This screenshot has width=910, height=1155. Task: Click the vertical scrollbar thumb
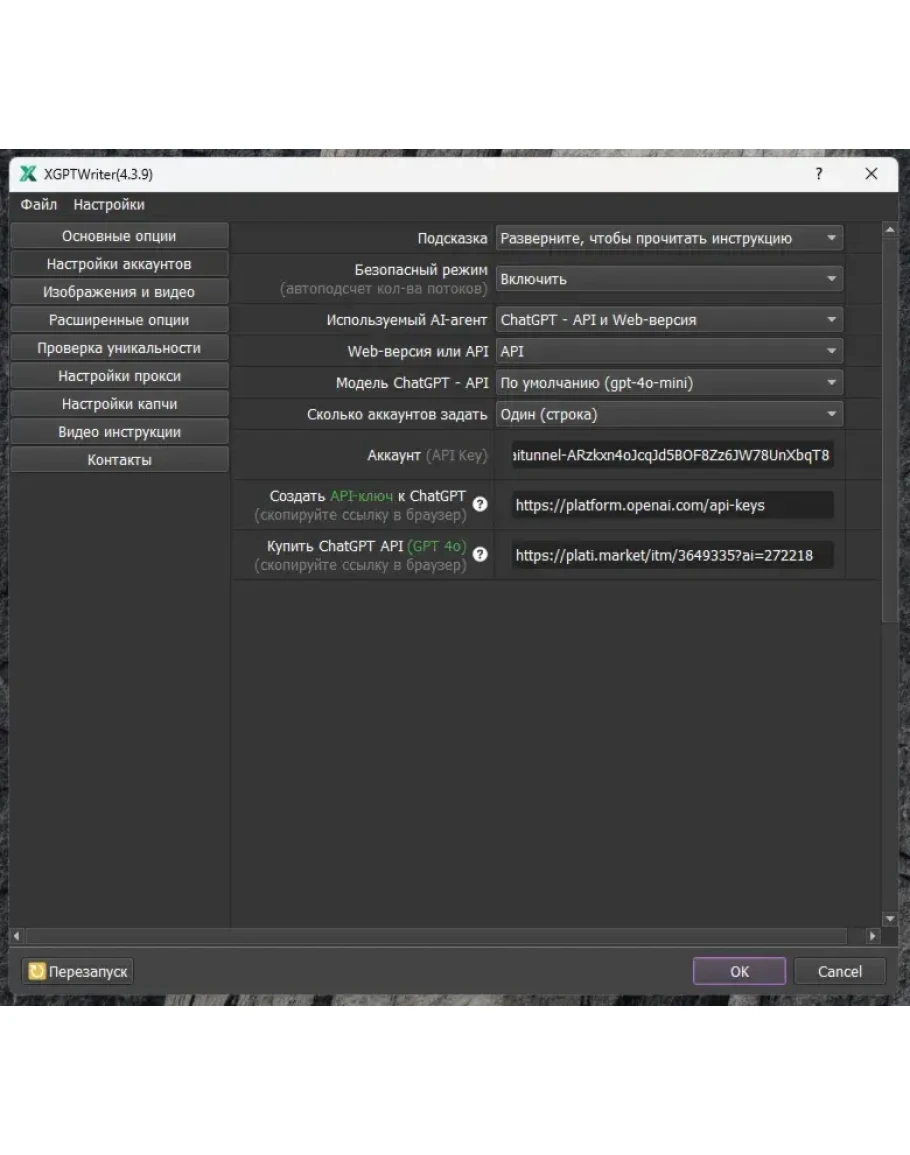point(889,430)
